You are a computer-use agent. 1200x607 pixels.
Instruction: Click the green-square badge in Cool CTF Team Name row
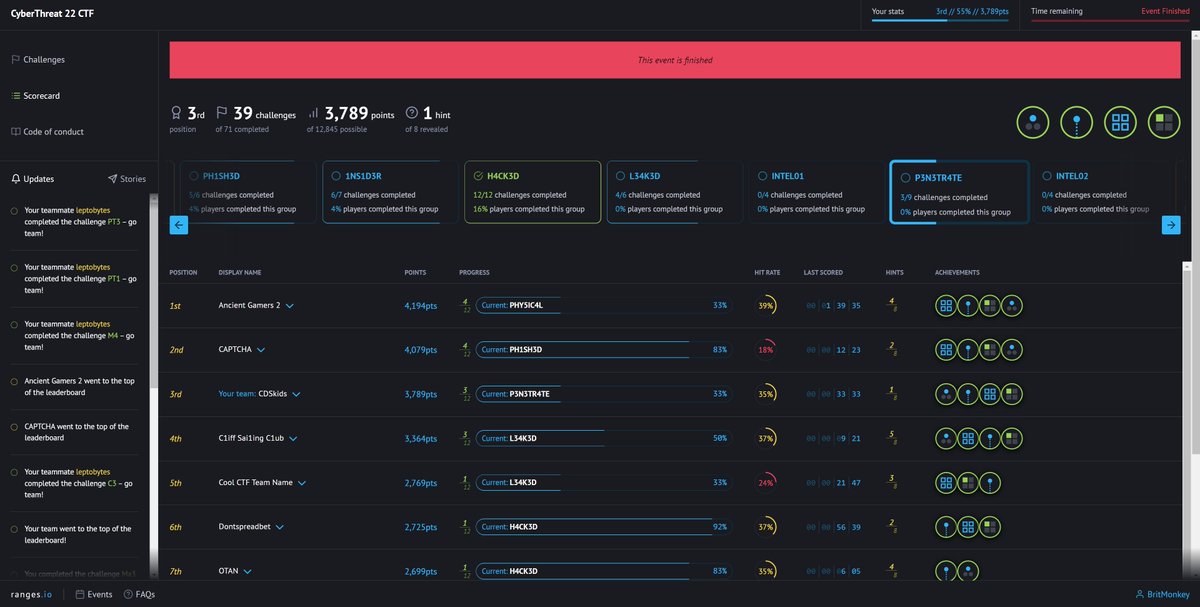967,482
